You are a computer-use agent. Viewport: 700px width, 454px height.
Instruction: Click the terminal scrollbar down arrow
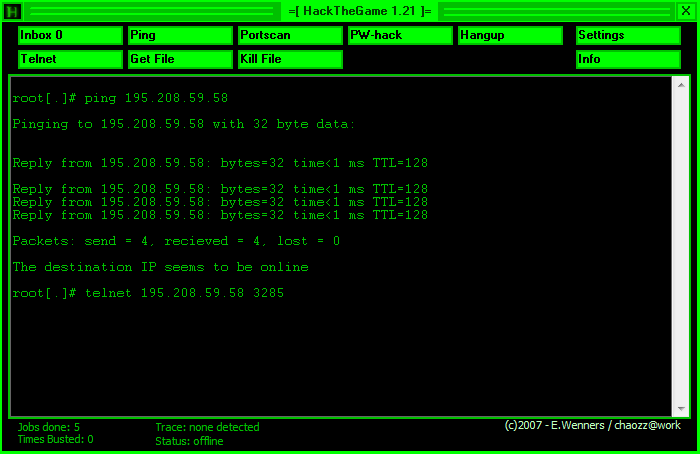click(x=681, y=408)
